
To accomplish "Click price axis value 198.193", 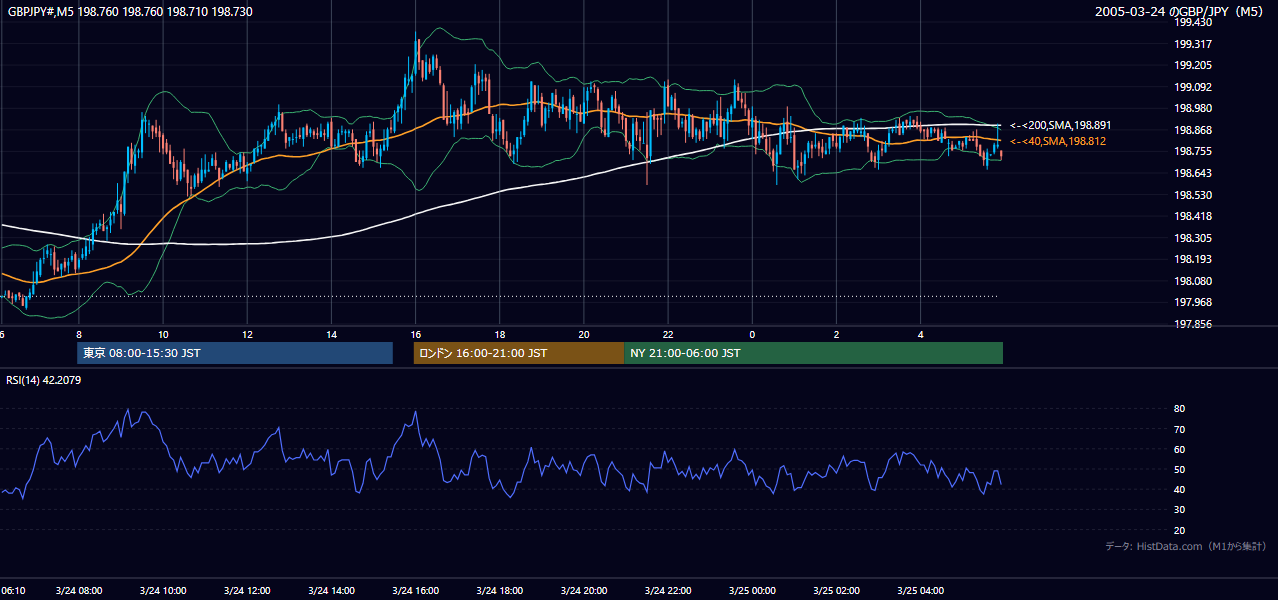I will [1193, 260].
